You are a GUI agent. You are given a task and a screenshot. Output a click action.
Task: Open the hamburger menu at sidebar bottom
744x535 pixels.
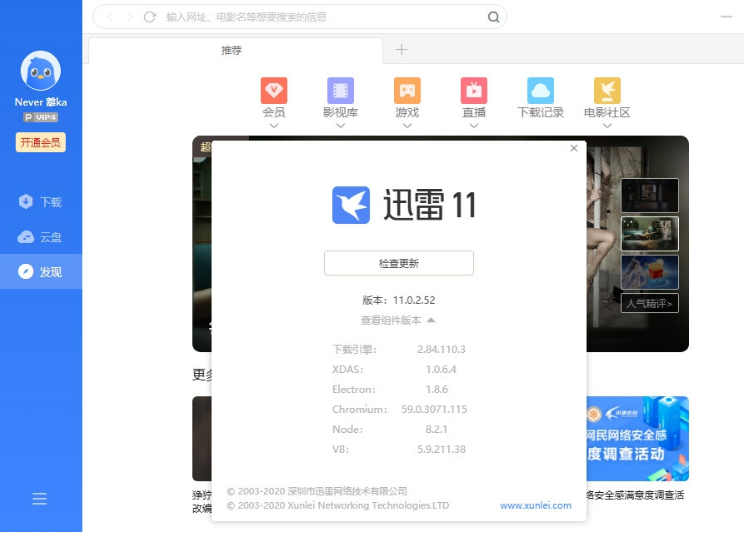coord(39,498)
